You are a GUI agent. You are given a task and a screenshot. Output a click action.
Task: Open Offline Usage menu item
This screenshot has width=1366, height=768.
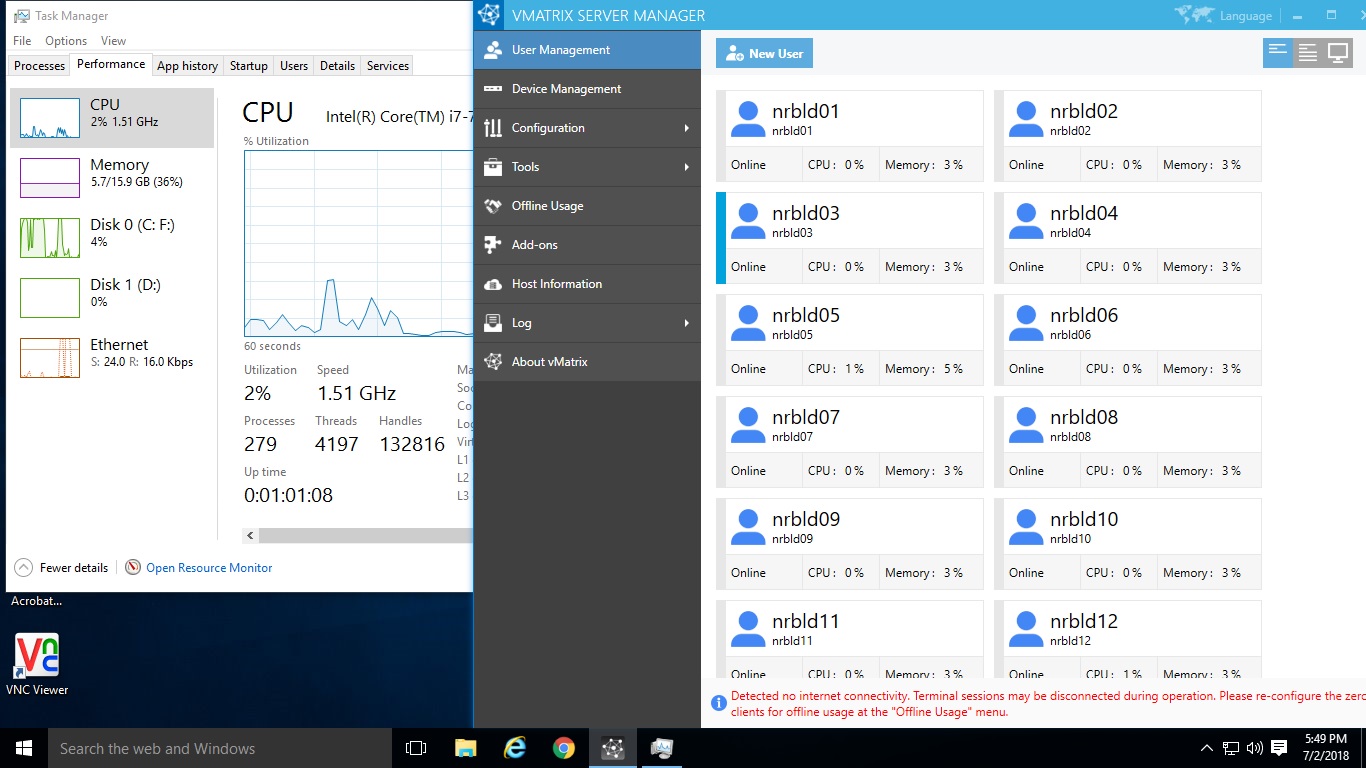pyautogui.click(x=587, y=206)
